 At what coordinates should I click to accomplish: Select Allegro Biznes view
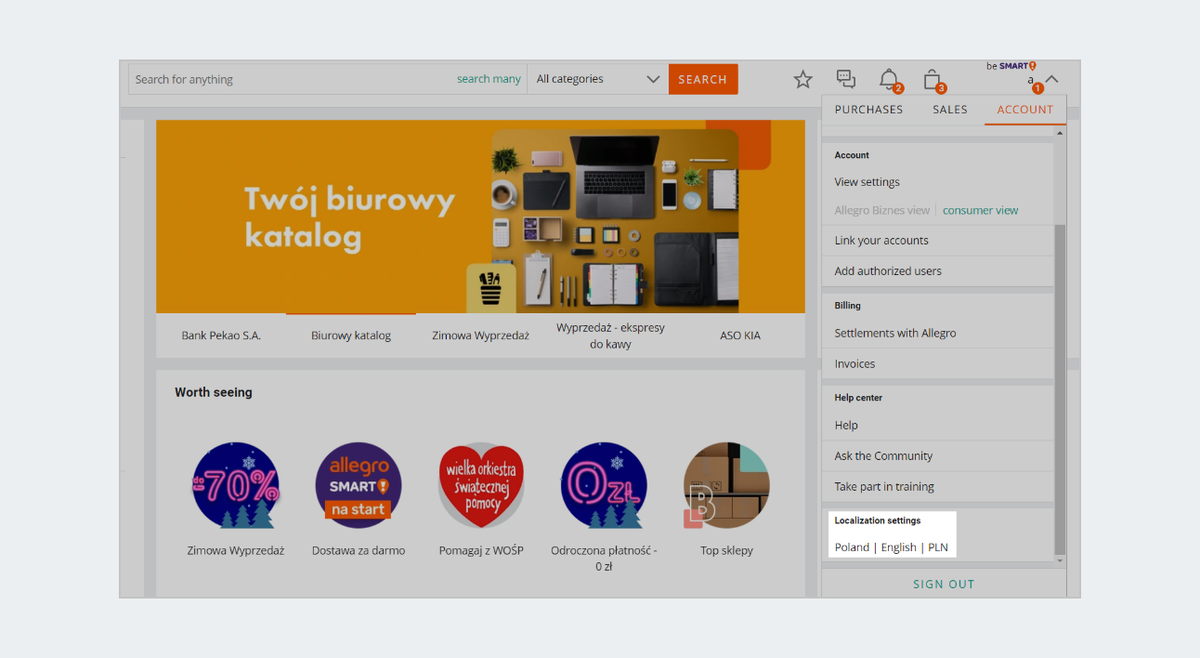pos(882,210)
